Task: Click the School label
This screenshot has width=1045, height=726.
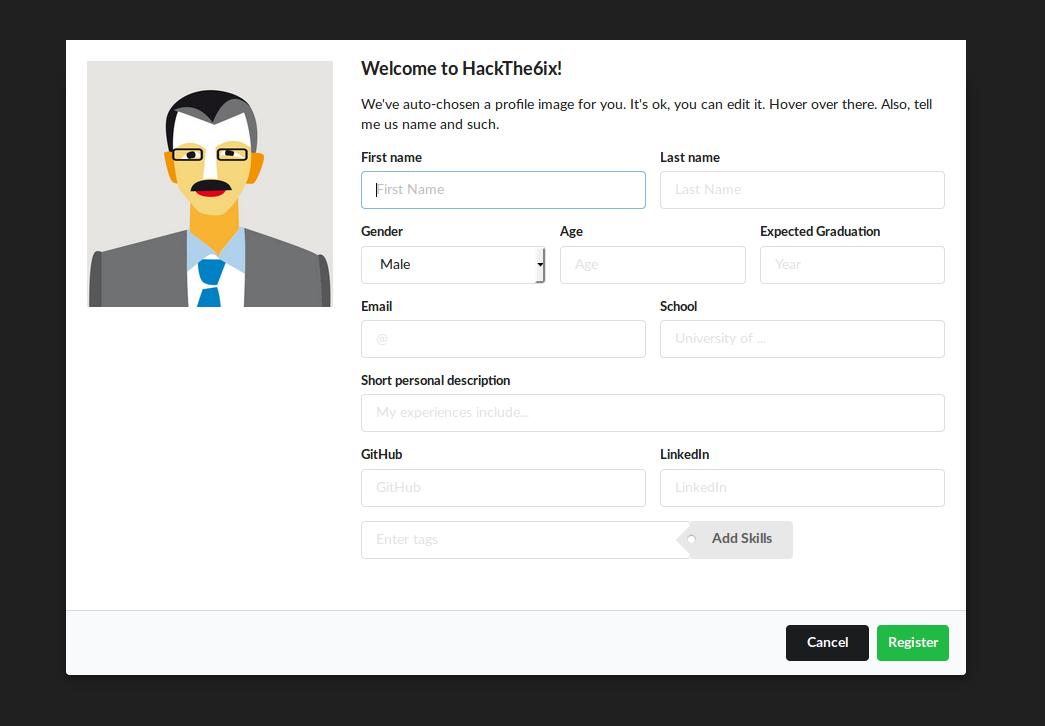Action: tap(678, 306)
